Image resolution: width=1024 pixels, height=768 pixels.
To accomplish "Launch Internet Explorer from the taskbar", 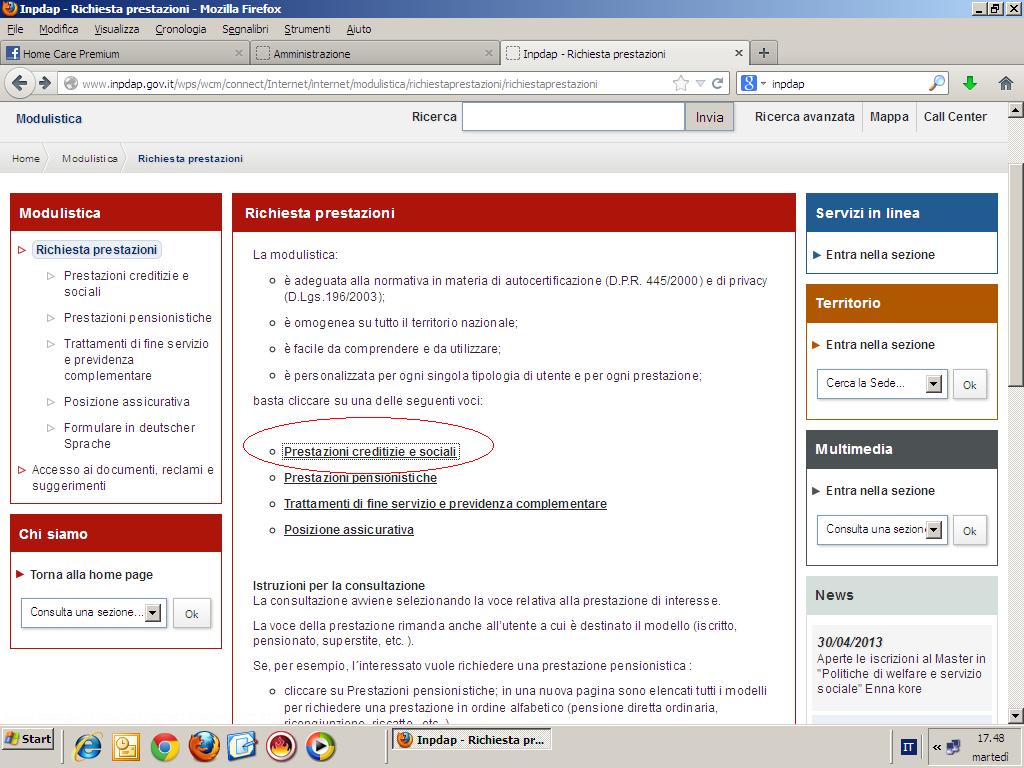I will (x=87, y=746).
